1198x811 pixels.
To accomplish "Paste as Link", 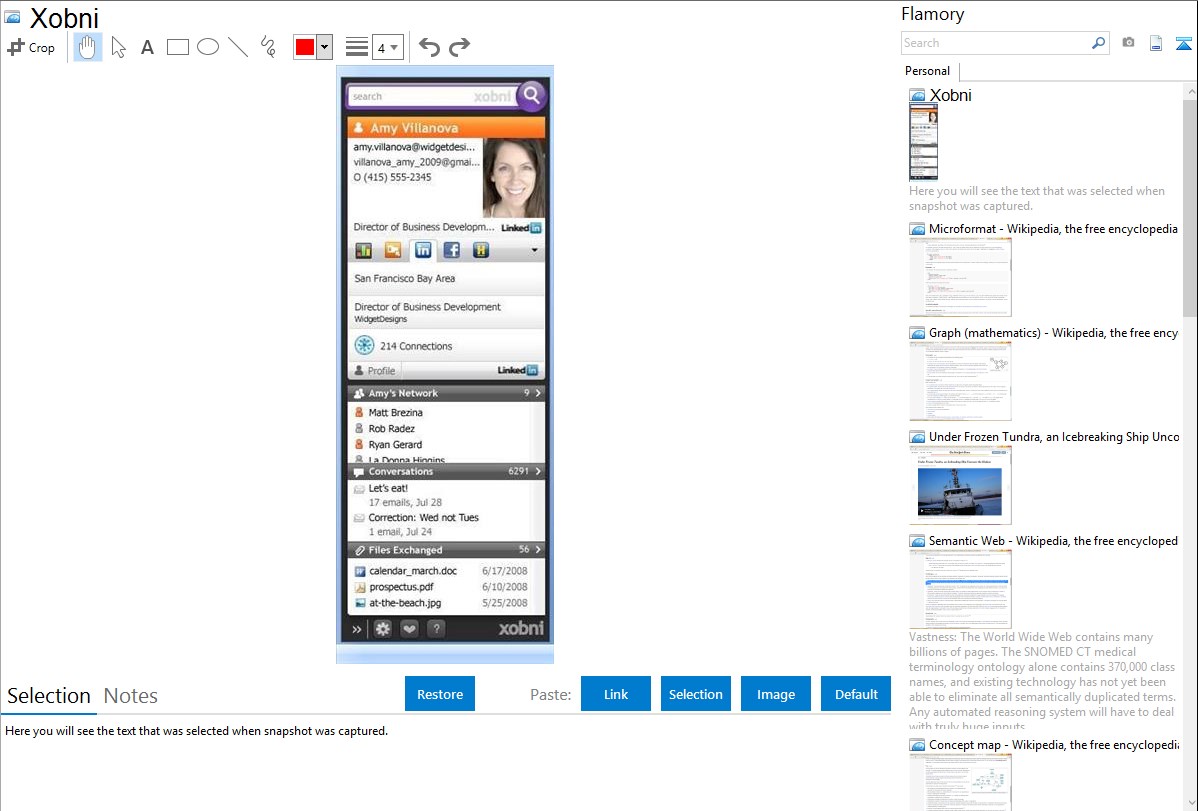I will [x=616, y=694].
